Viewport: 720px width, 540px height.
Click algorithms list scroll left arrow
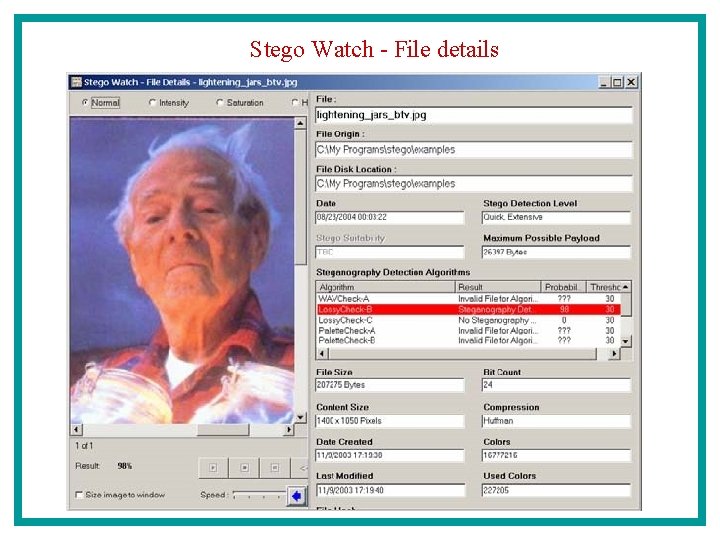click(x=322, y=354)
